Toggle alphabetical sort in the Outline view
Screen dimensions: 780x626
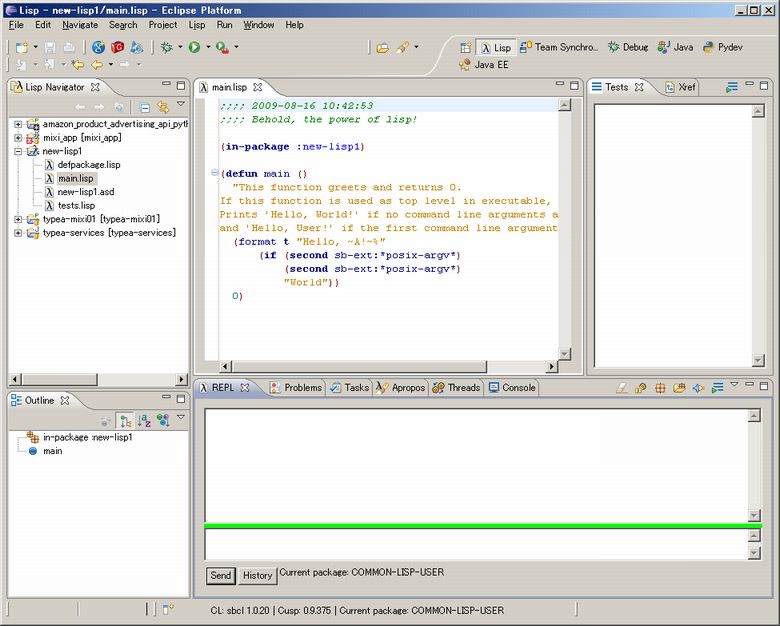coord(144,420)
